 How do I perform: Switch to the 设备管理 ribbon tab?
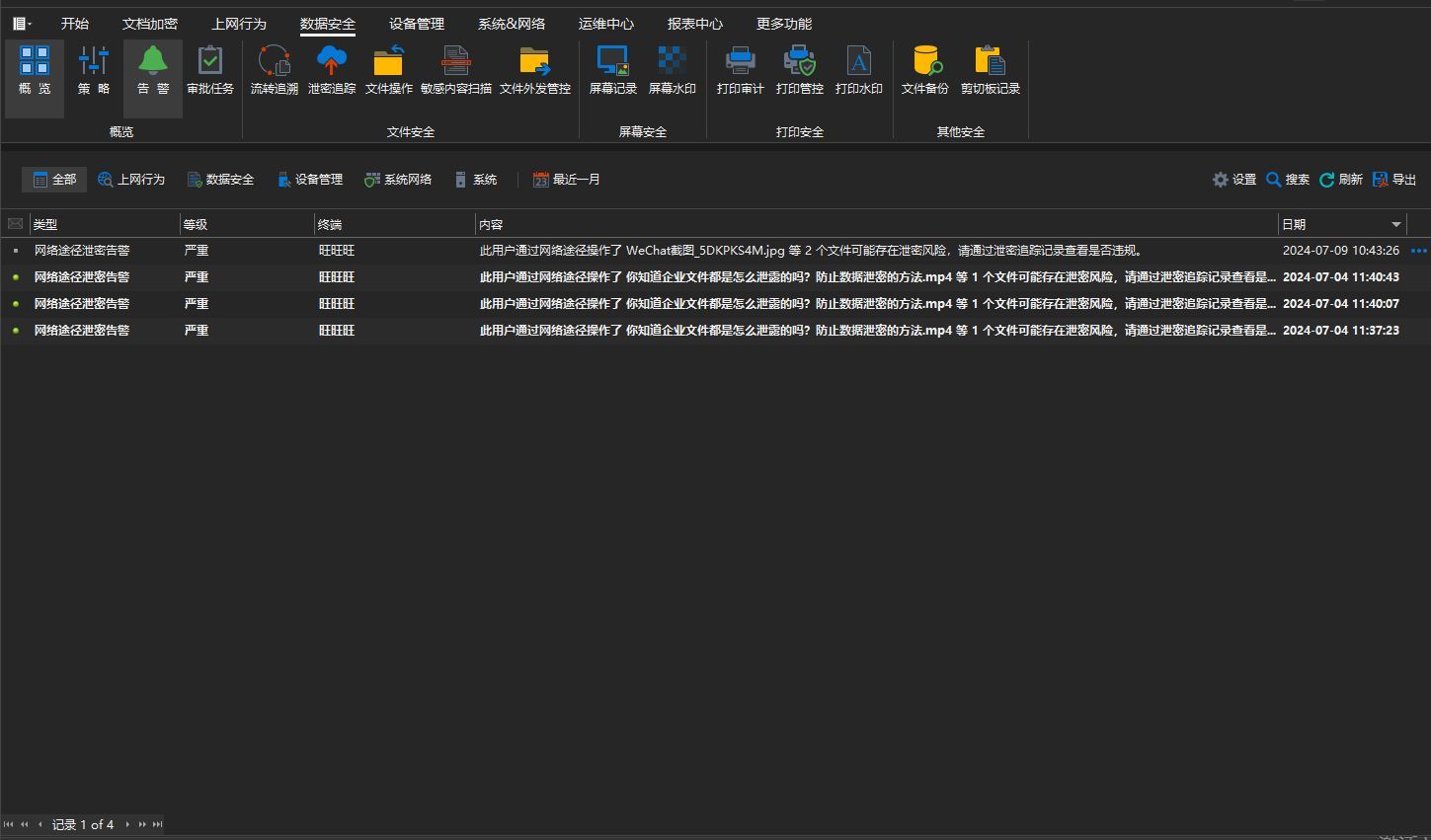(x=417, y=24)
